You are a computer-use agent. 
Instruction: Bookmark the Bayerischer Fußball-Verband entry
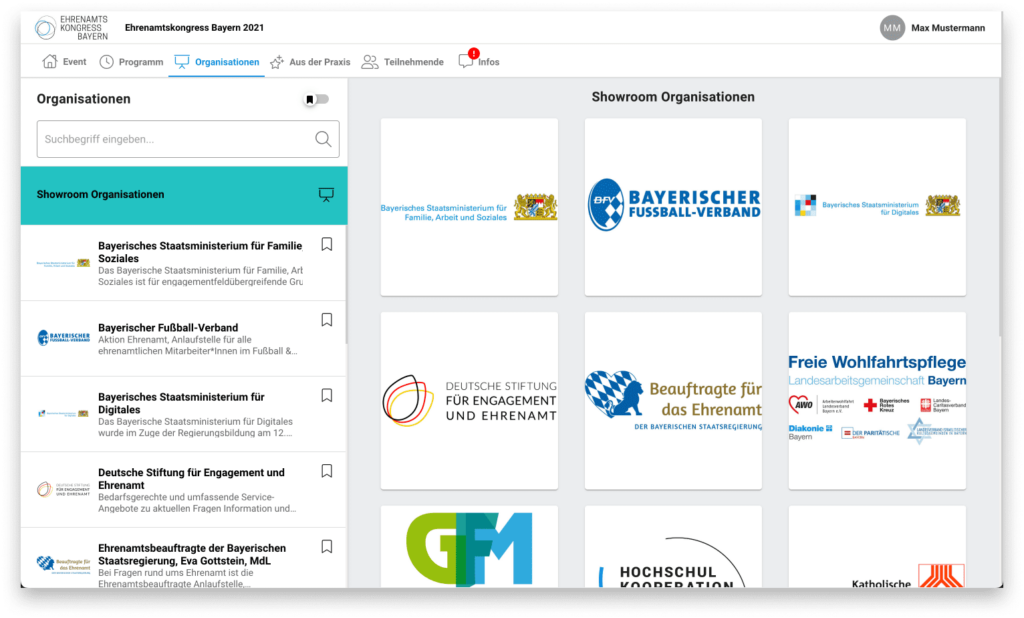pyautogui.click(x=326, y=319)
